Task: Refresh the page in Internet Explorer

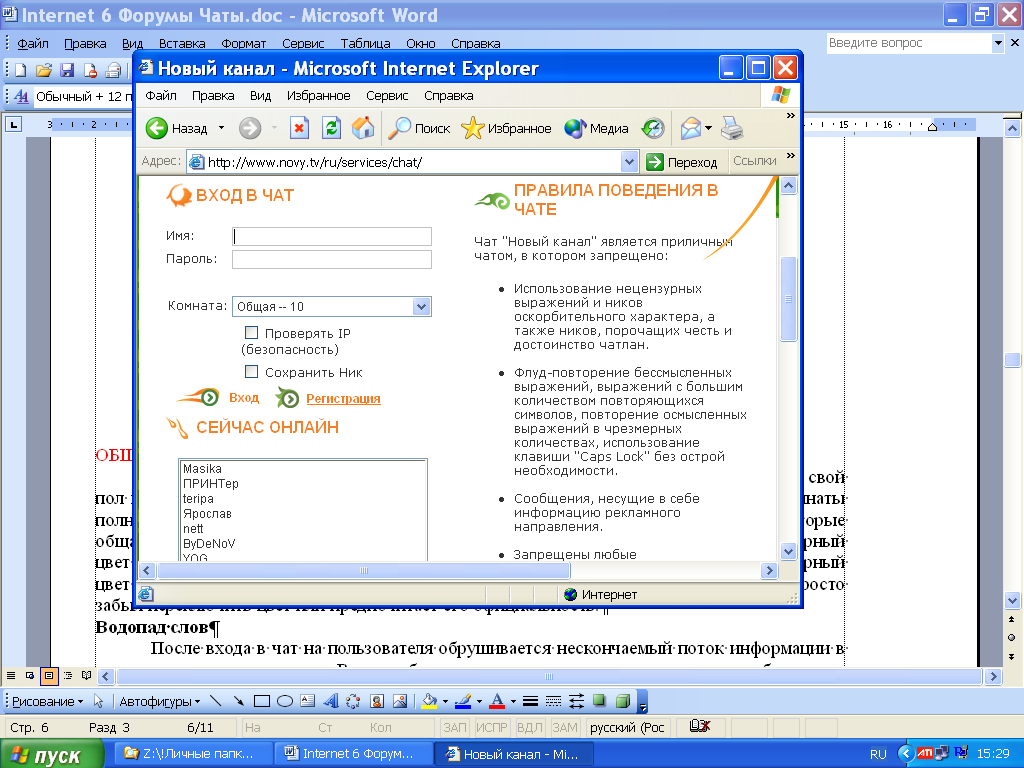Action: click(x=332, y=128)
